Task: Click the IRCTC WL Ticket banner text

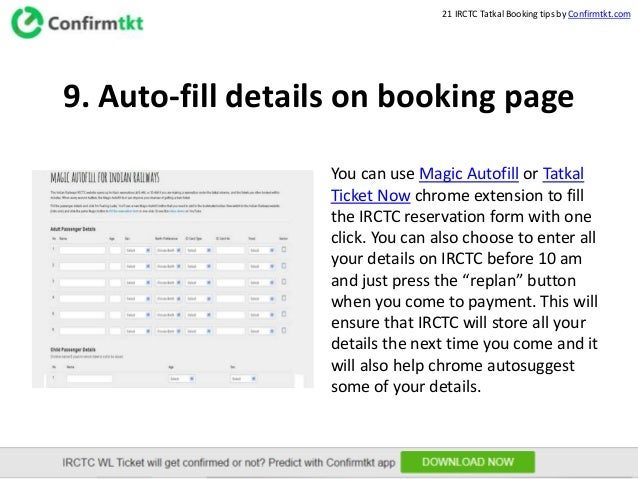Action: 229,462
